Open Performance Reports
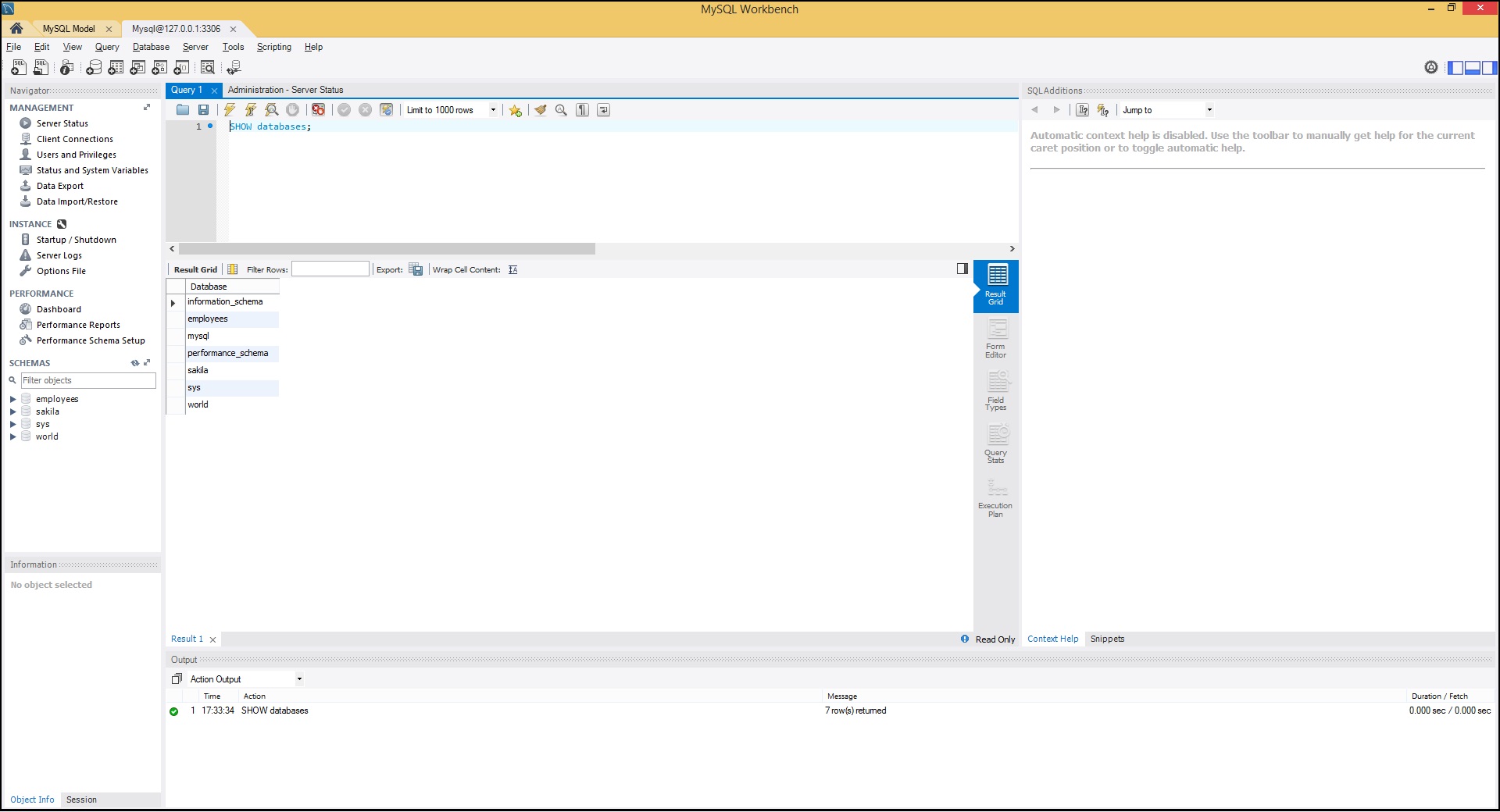The width and height of the screenshot is (1500, 812). pyautogui.click(x=78, y=325)
